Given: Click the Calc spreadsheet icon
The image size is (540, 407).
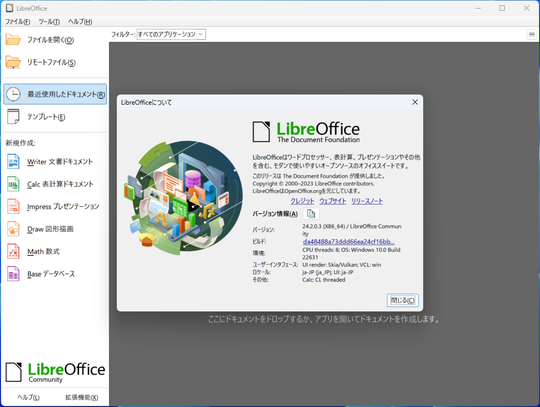Looking at the screenshot, I should click(x=13, y=184).
